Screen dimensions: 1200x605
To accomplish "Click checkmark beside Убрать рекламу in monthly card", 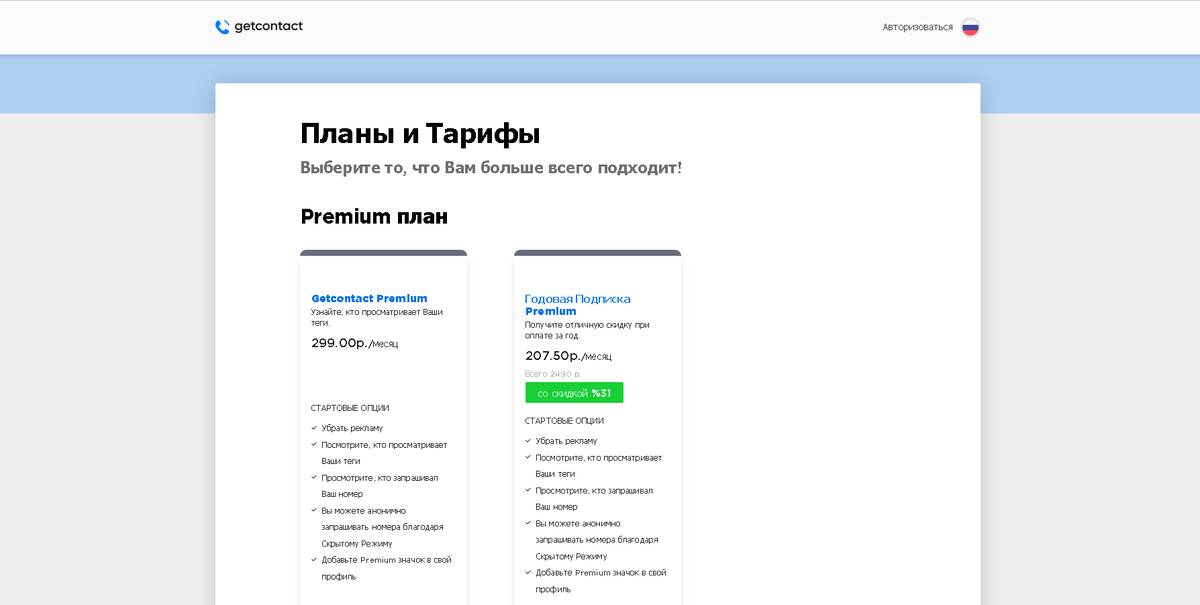I will tap(314, 428).
